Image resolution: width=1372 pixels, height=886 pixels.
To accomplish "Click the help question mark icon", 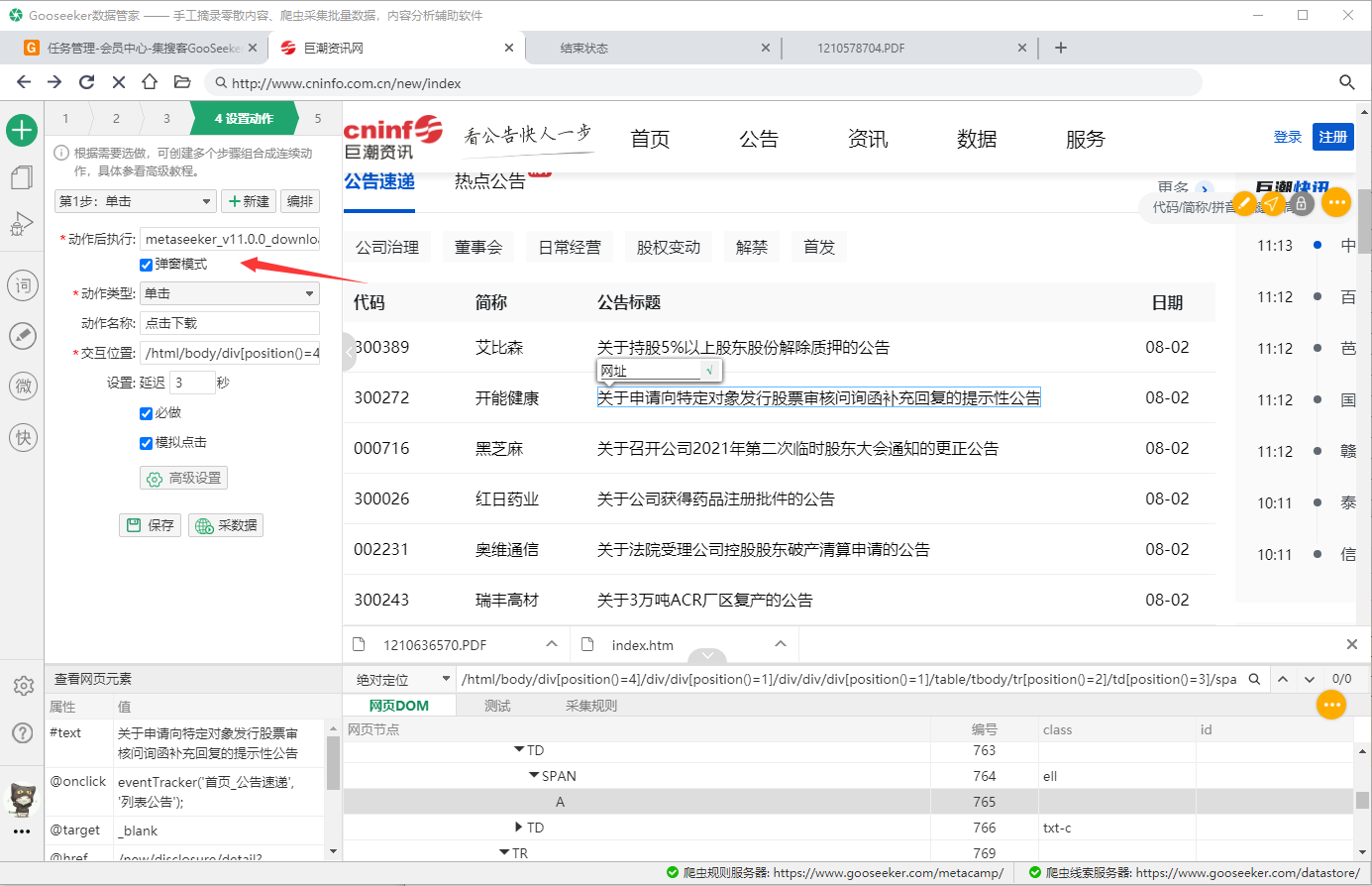I will 22,733.
